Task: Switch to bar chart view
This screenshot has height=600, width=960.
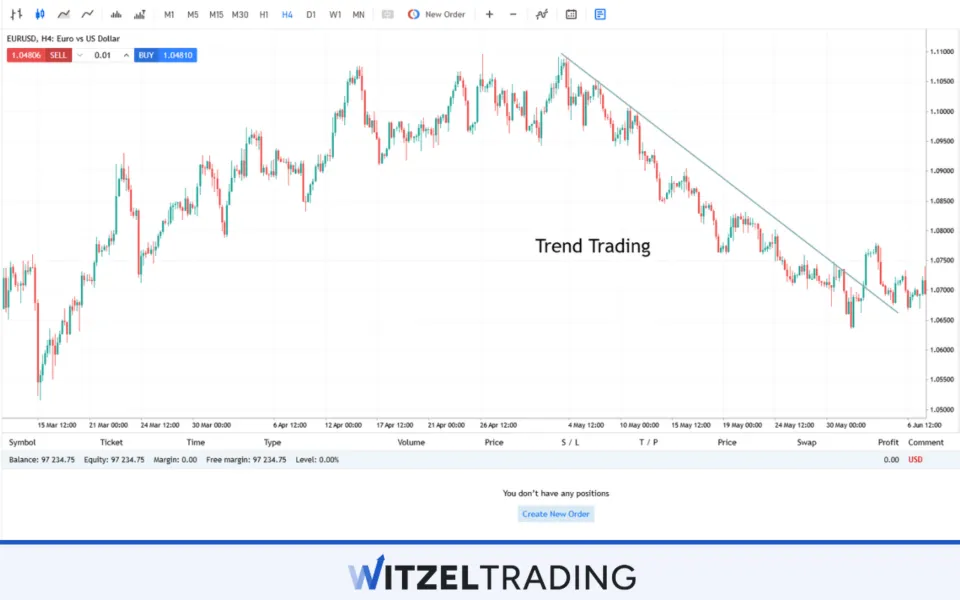Action: [16, 15]
